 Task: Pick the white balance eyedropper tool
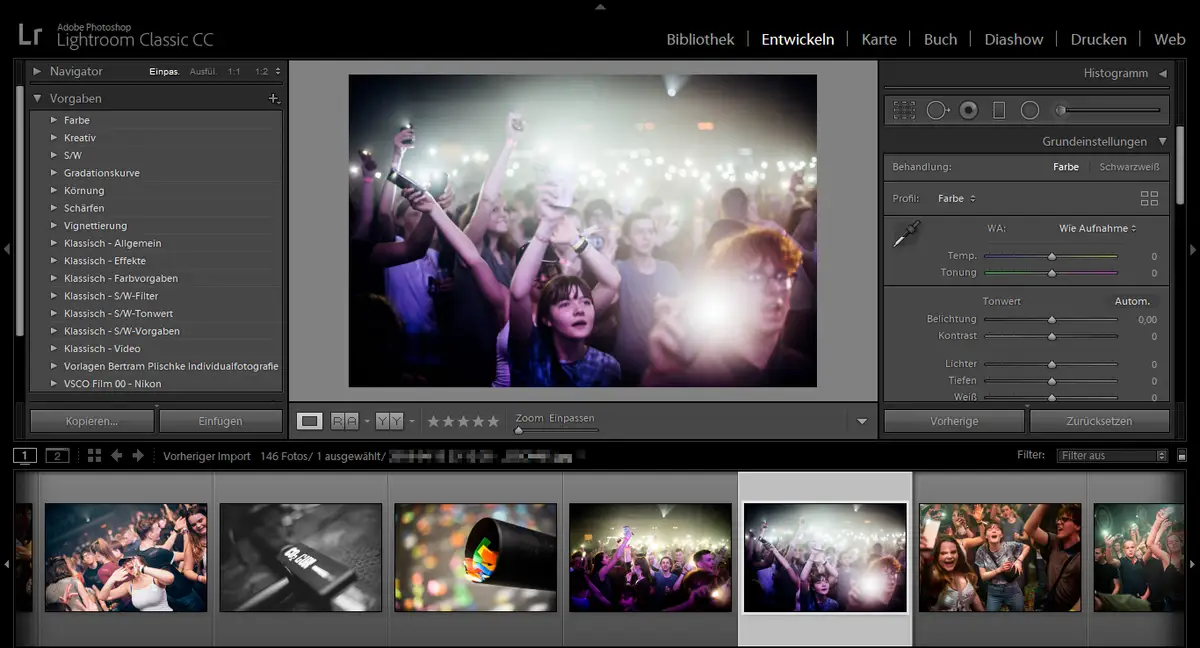[906, 236]
